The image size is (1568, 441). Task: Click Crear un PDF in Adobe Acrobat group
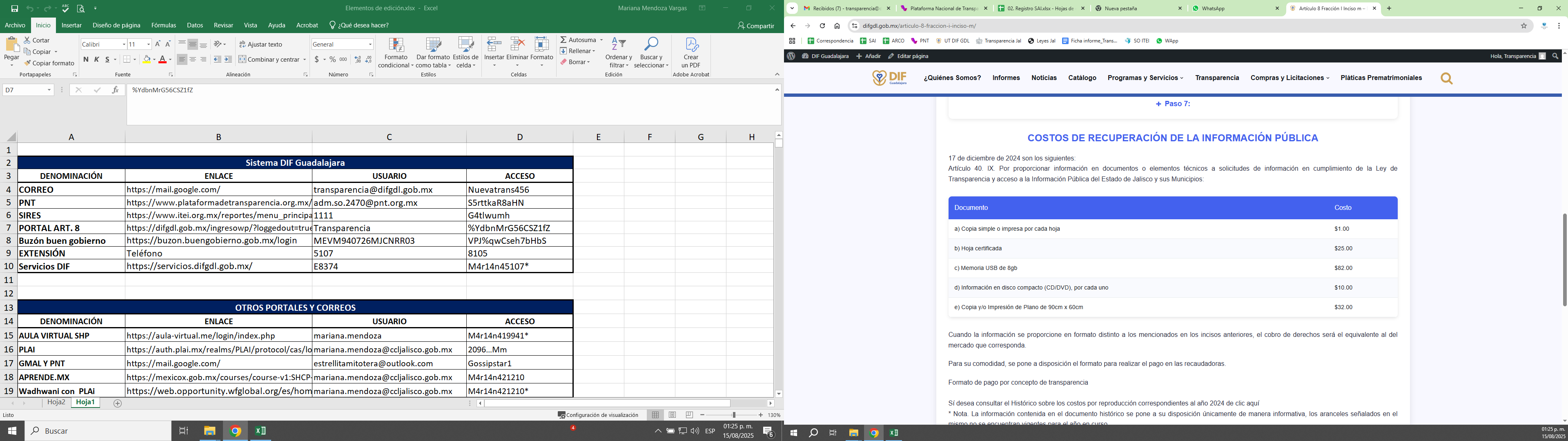(691, 53)
